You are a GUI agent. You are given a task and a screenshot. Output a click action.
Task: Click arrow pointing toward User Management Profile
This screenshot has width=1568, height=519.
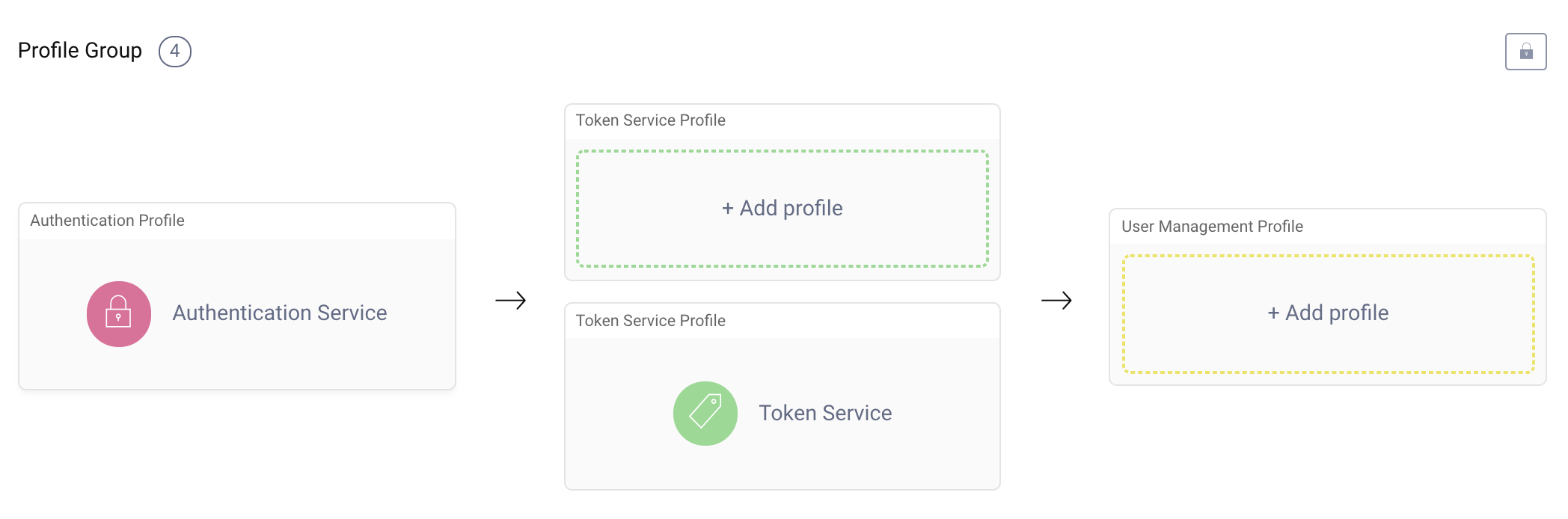pyautogui.click(x=1056, y=301)
